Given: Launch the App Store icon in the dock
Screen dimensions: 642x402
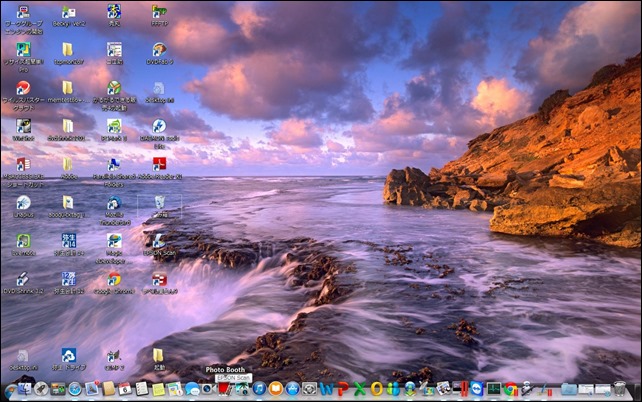Looking at the screenshot, I should [292, 388].
